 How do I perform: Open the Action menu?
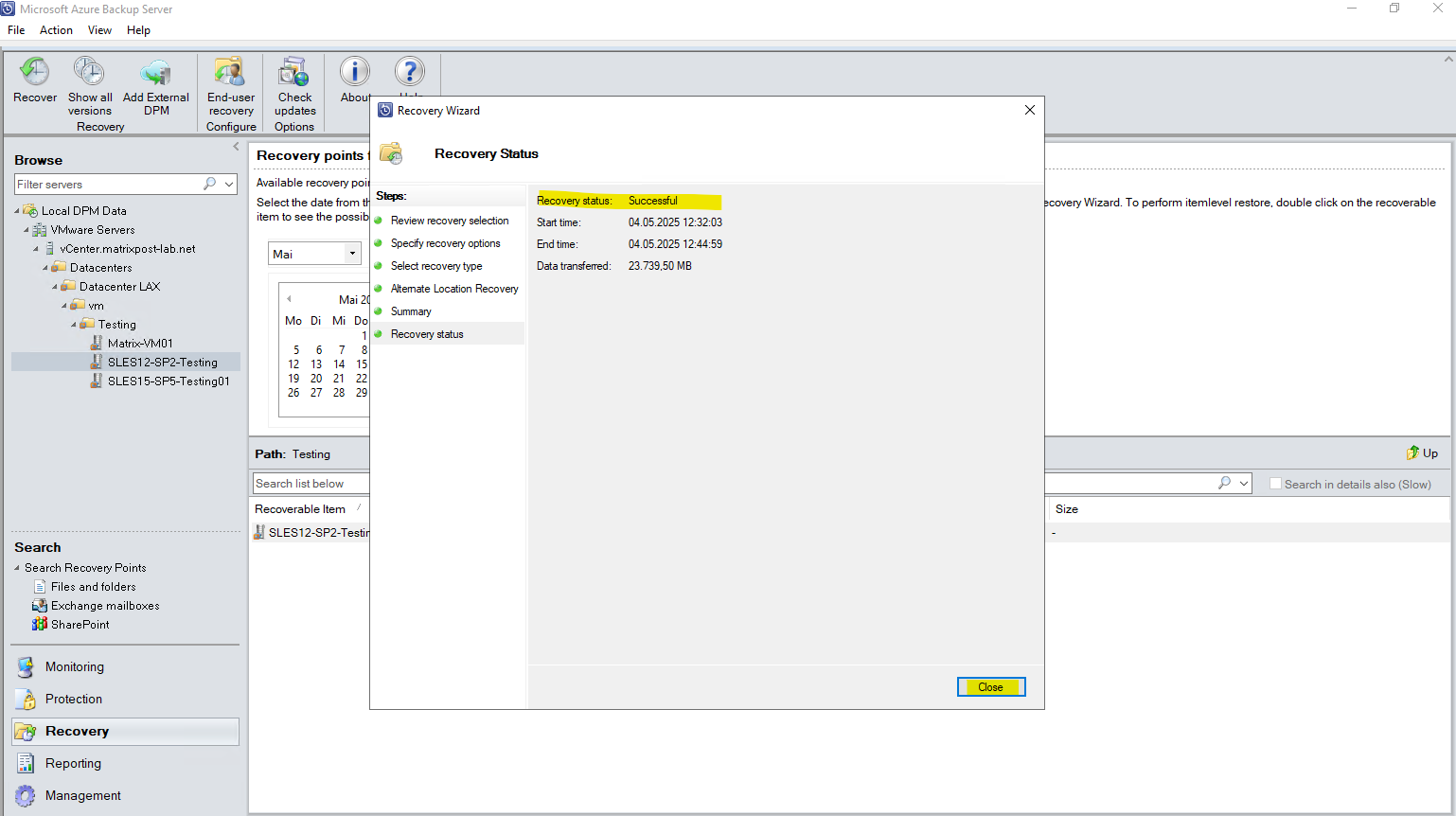click(56, 30)
